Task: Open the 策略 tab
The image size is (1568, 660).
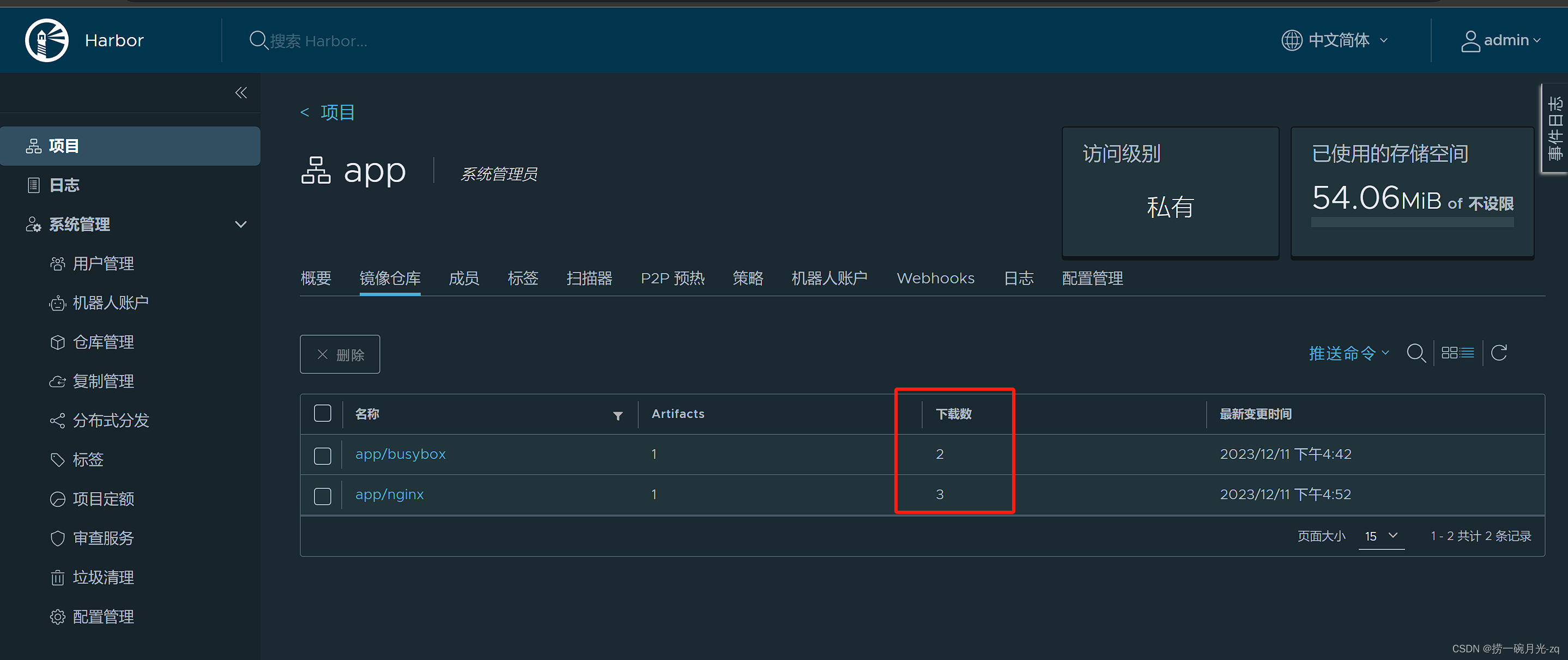Action: pos(748,279)
